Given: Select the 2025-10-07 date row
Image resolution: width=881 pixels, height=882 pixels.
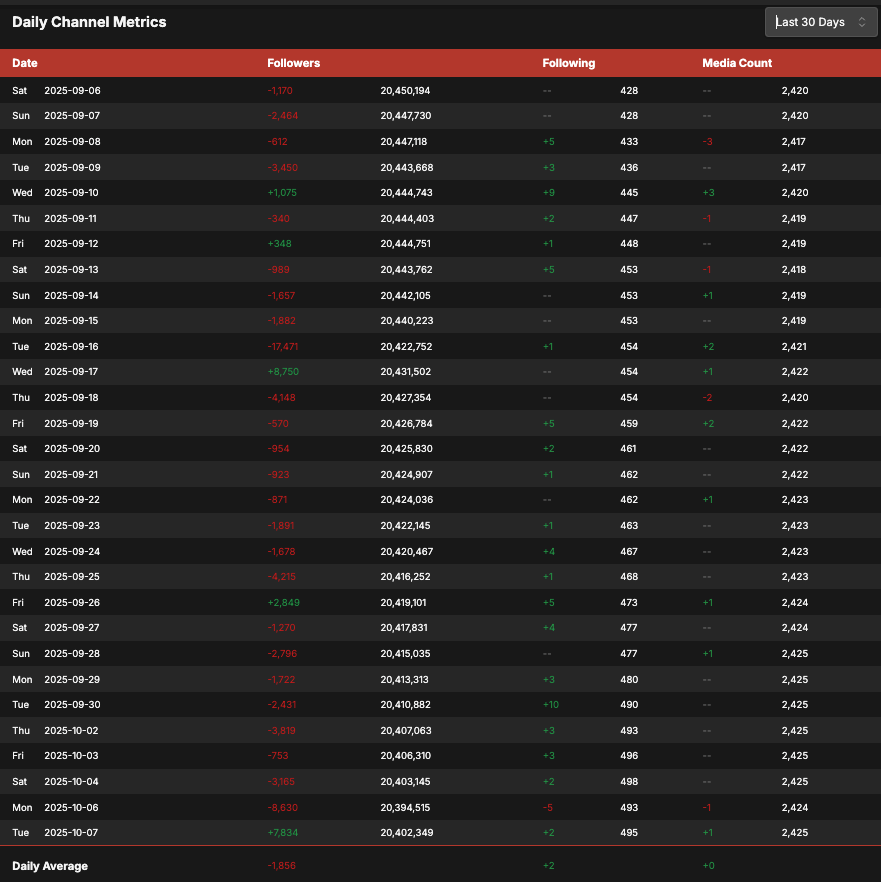Looking at the screenshot, I should [x=72, y=832].
